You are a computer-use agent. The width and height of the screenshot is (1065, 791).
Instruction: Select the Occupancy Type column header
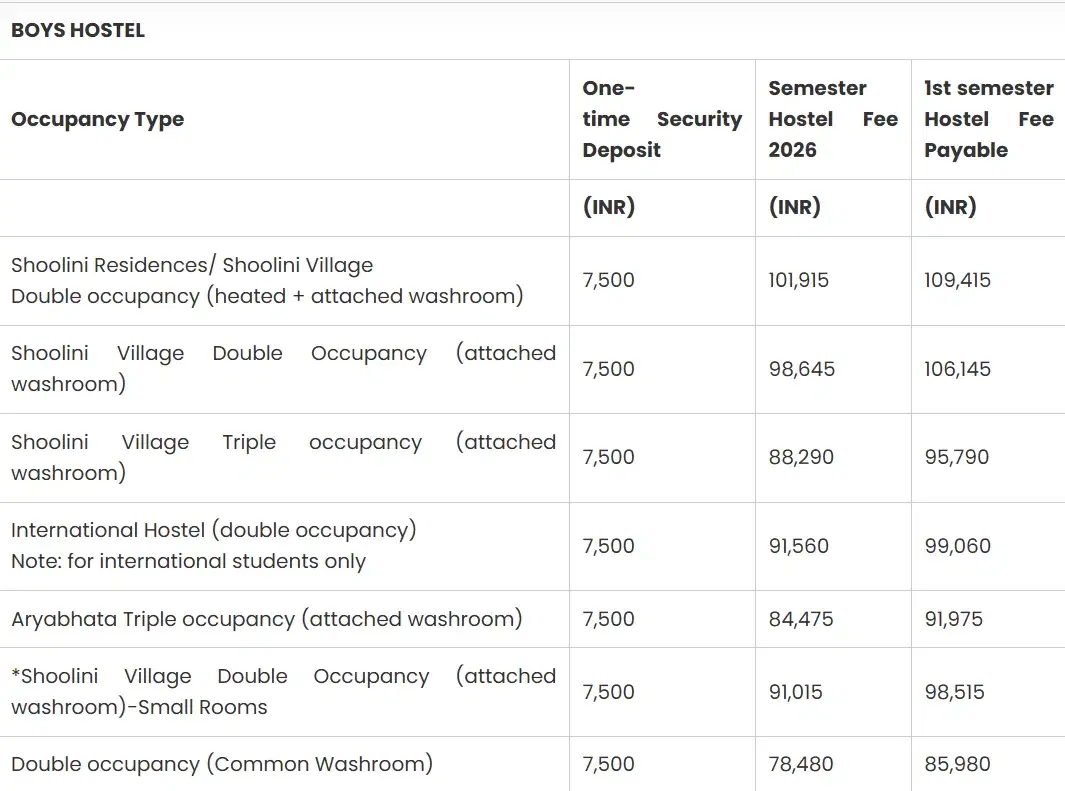pyautogui.click(x=97, y=119)
